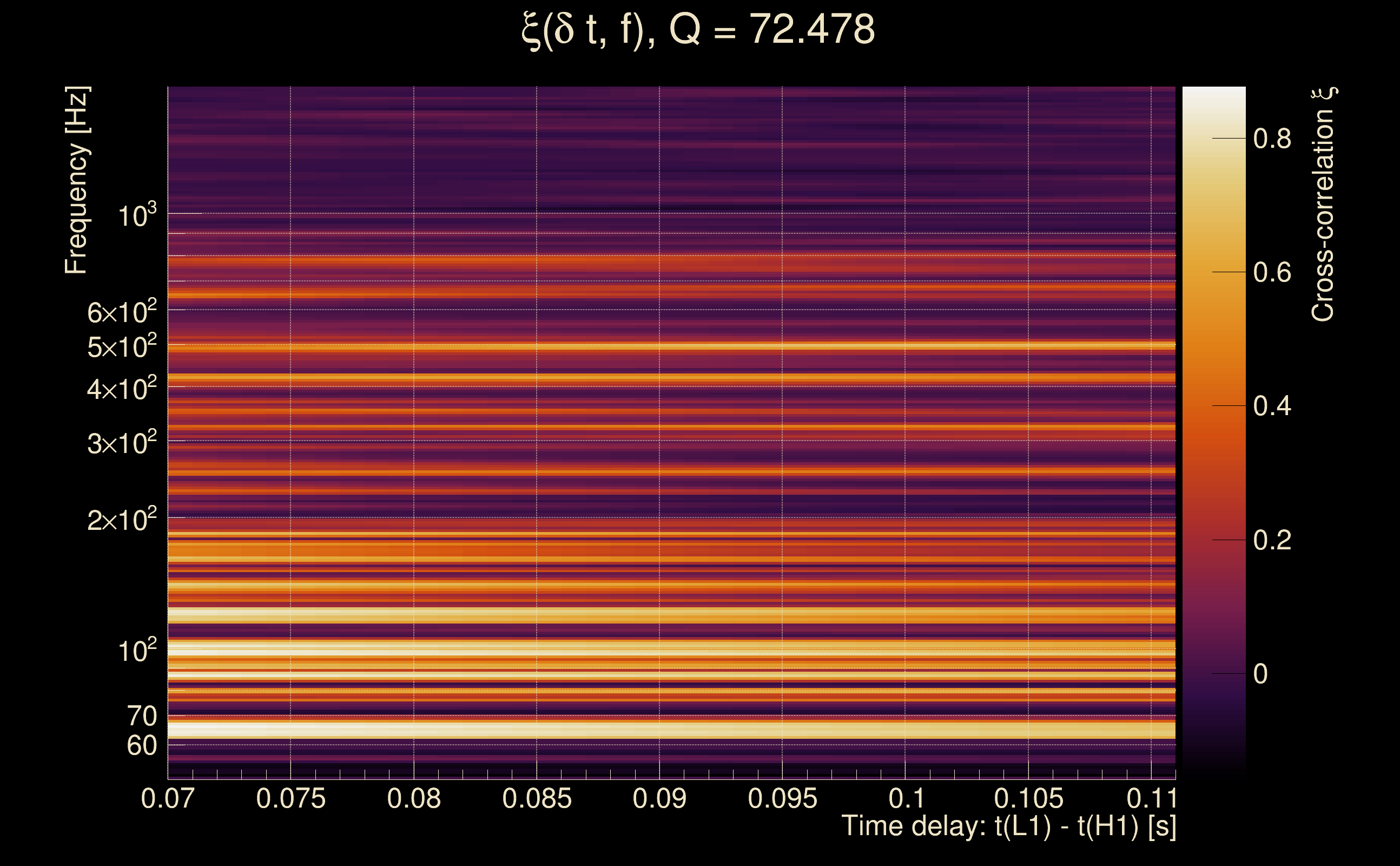Click the 5×10² frequency tick label
The width and height of the screenshot is (1400, 866).
121,347
